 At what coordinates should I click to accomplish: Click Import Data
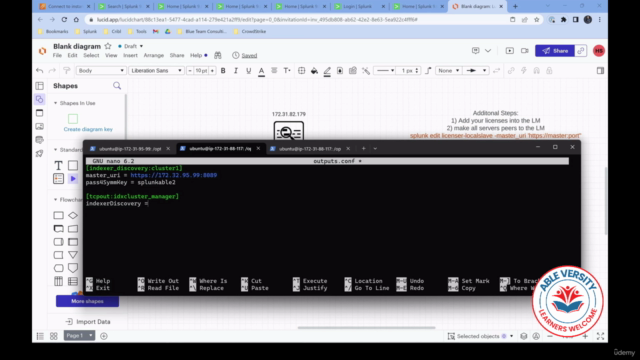(x=88, y=322)
